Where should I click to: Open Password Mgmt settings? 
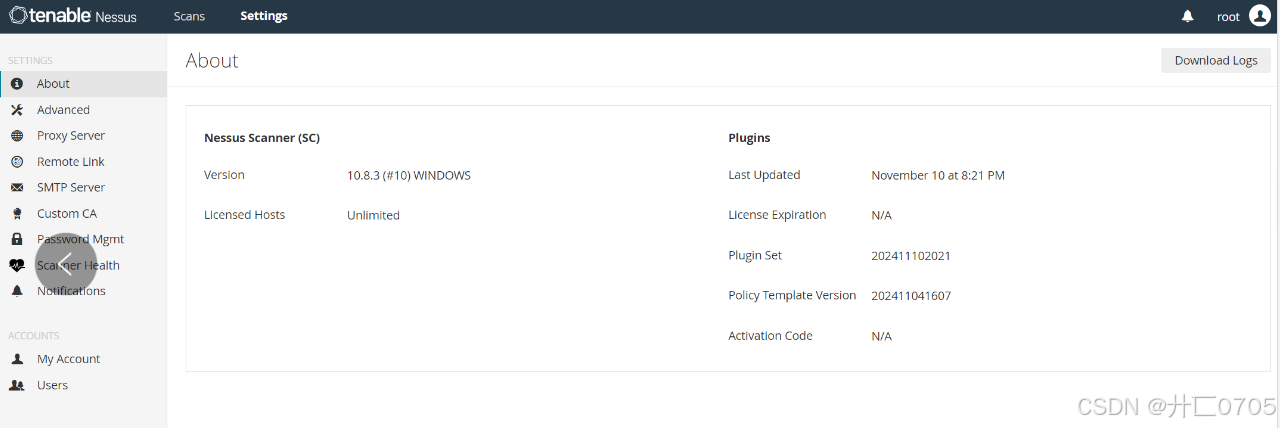coord(83,240)
